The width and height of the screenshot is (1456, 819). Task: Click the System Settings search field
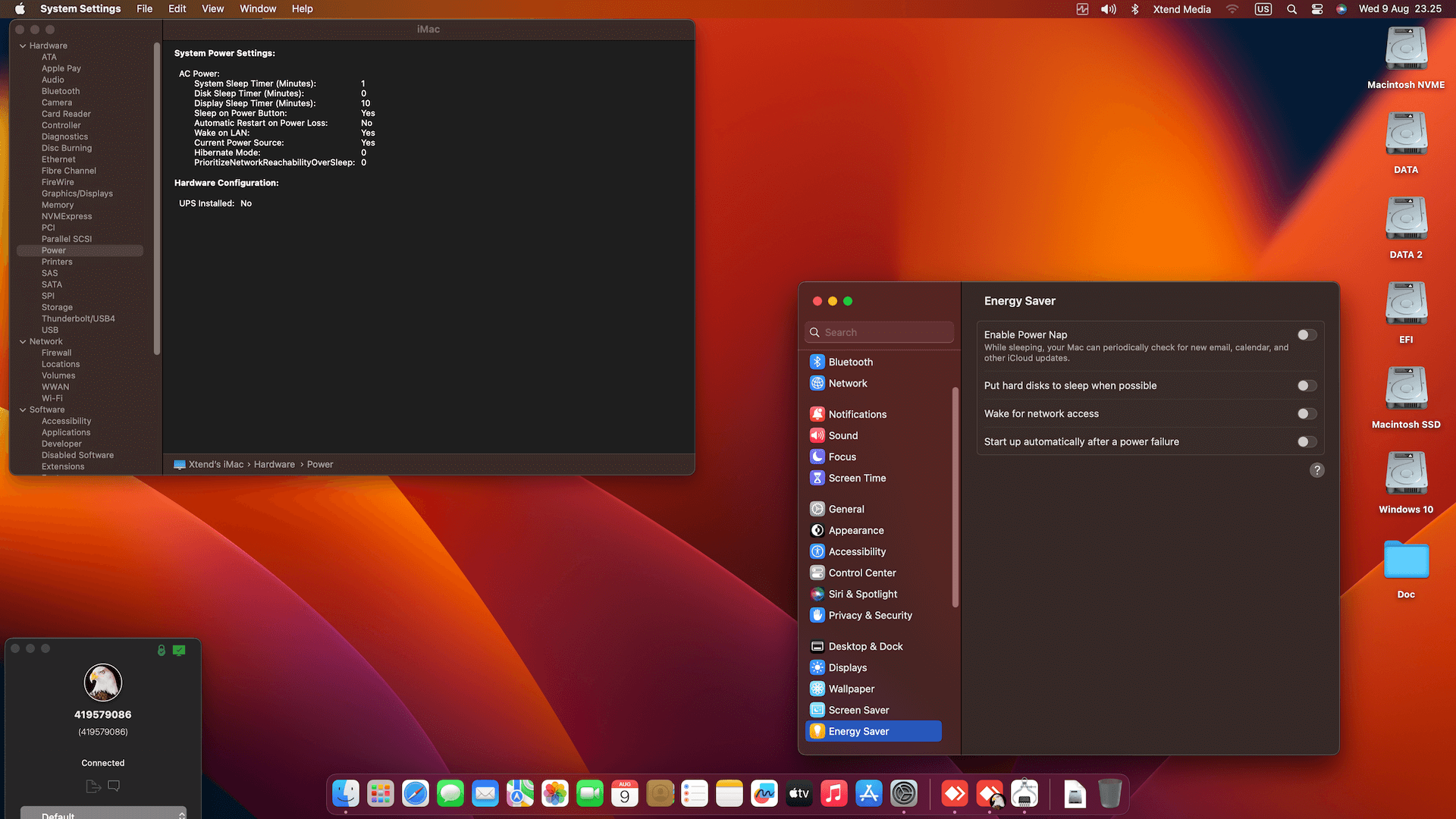pos(880,333)
